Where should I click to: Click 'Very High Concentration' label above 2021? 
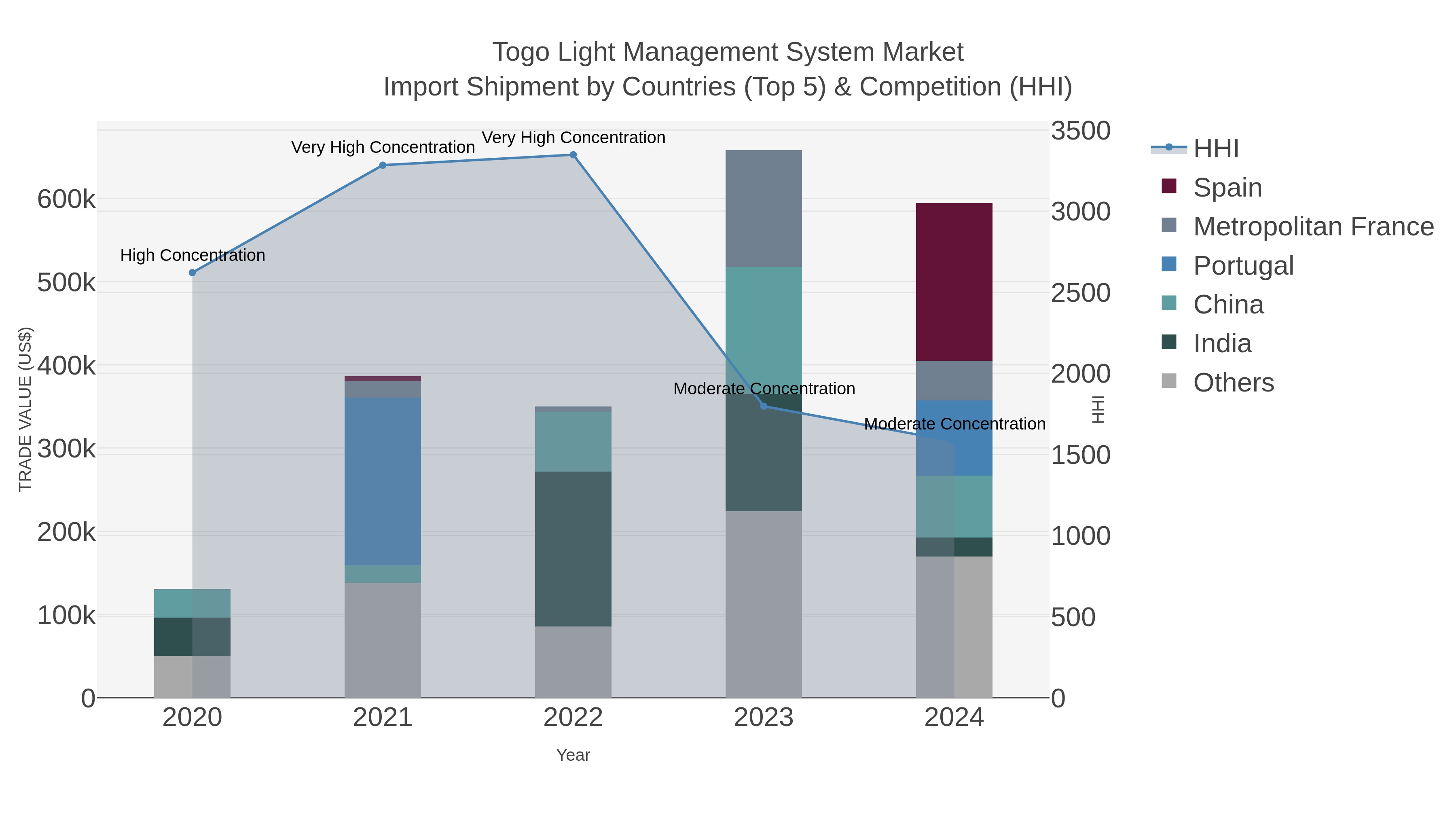(383, 147)
